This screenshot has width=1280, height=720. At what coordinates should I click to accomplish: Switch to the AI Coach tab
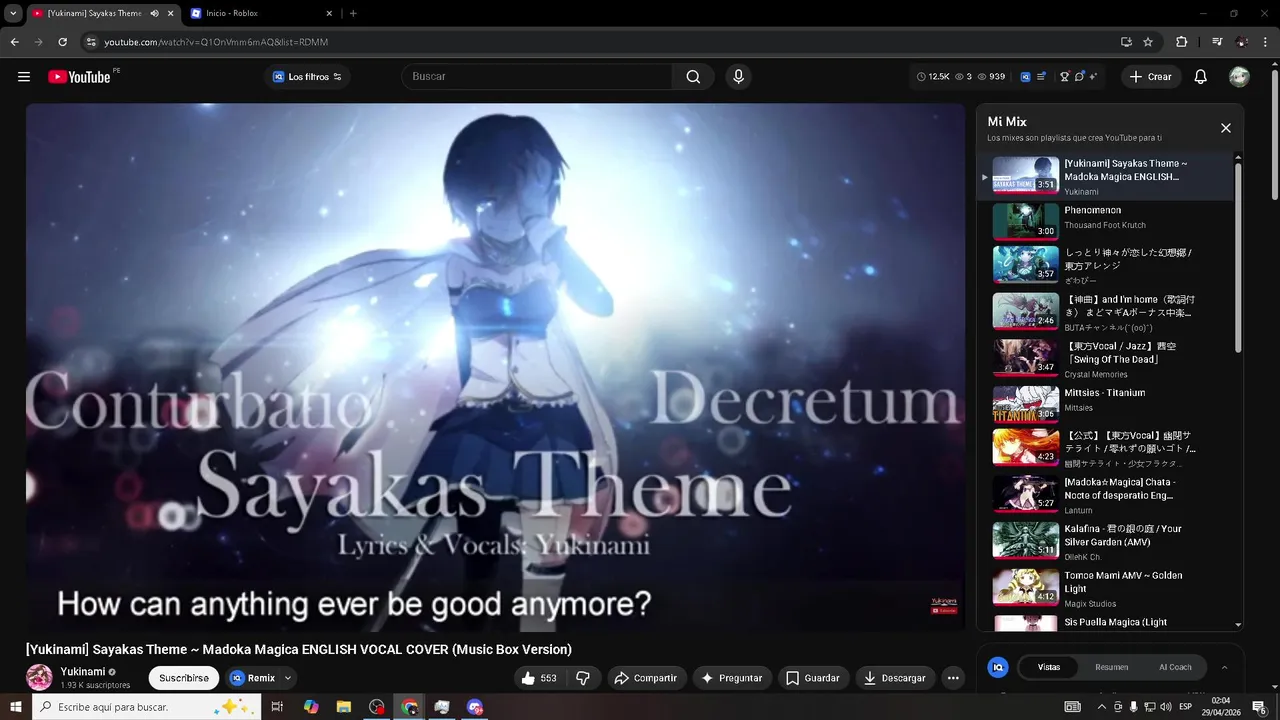click(1175, 667)
